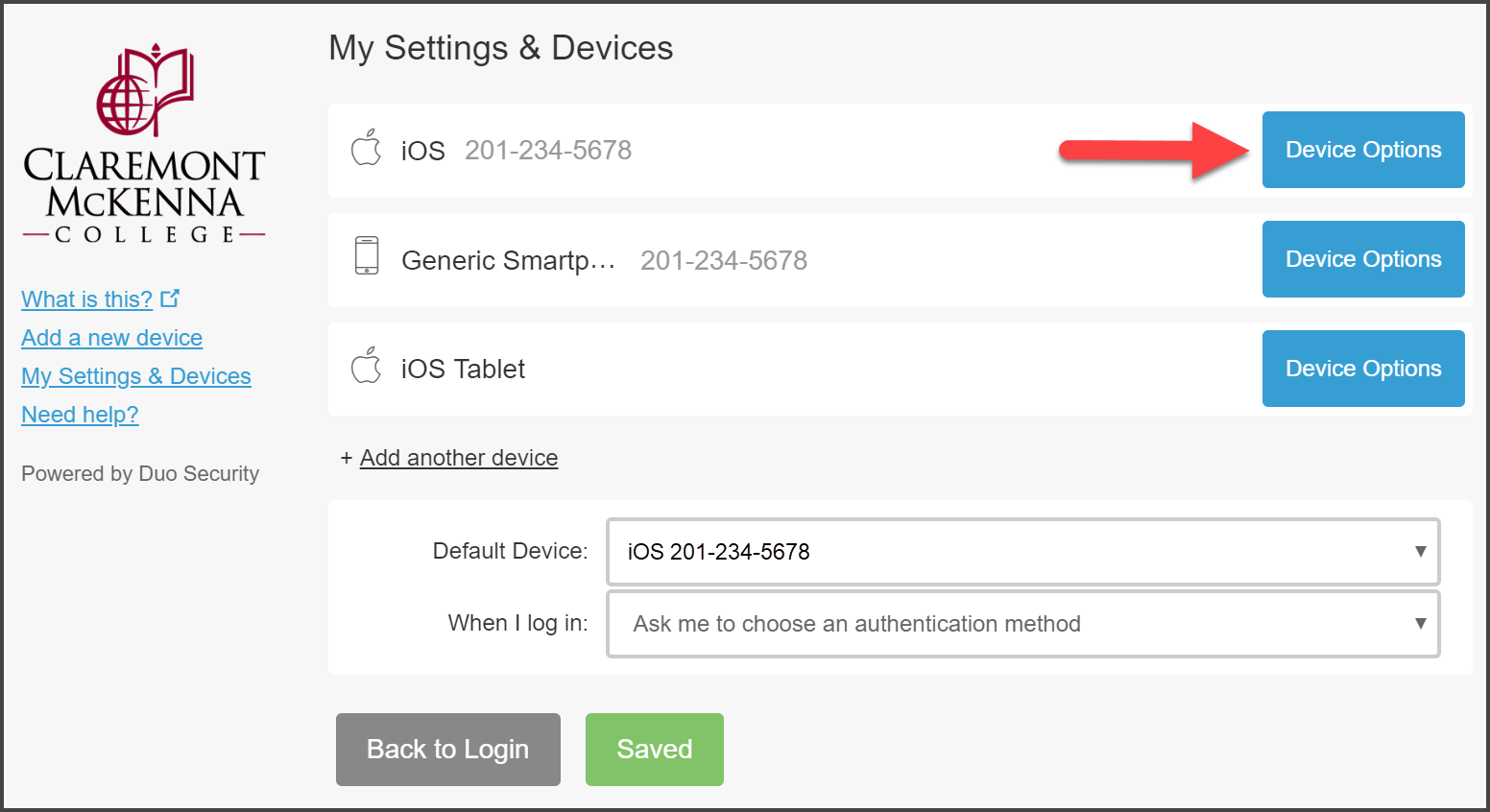Click the Add another device link
Image resolution: width=1490 pixels, height=812 pixels.
[x=458, y=458]
